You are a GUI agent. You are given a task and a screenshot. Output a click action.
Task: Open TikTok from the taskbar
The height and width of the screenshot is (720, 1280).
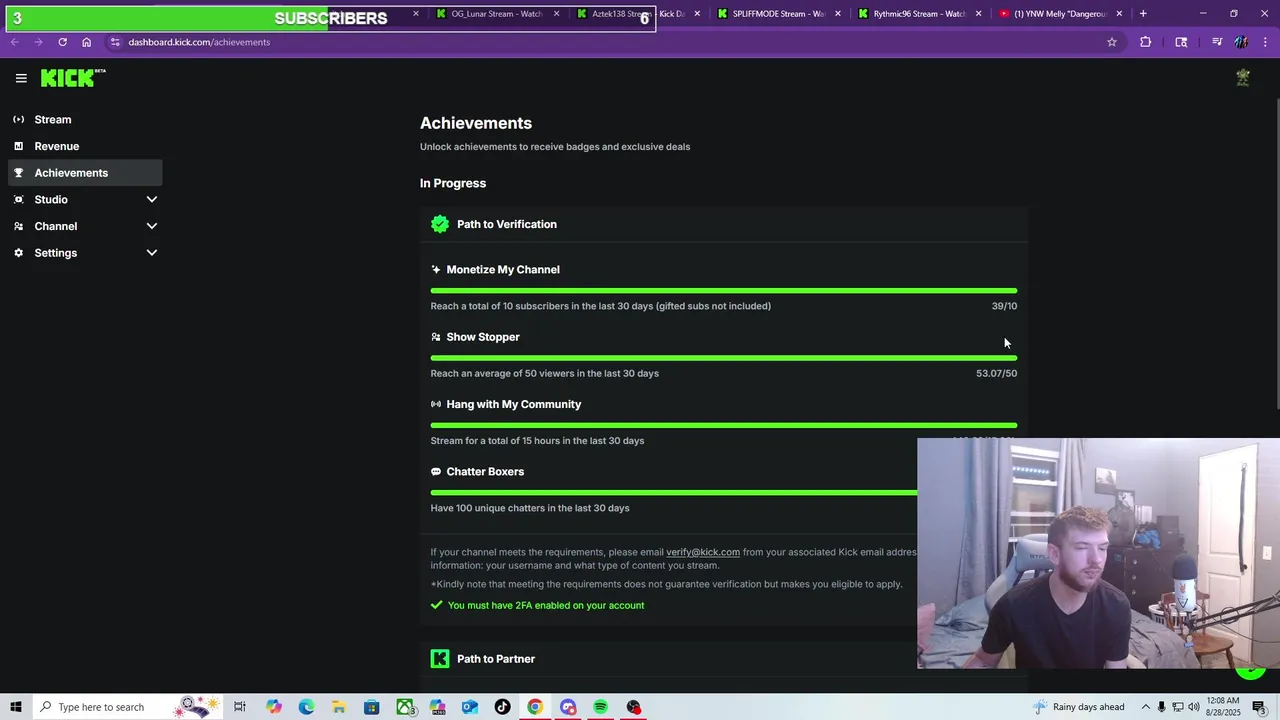(502, 707)
